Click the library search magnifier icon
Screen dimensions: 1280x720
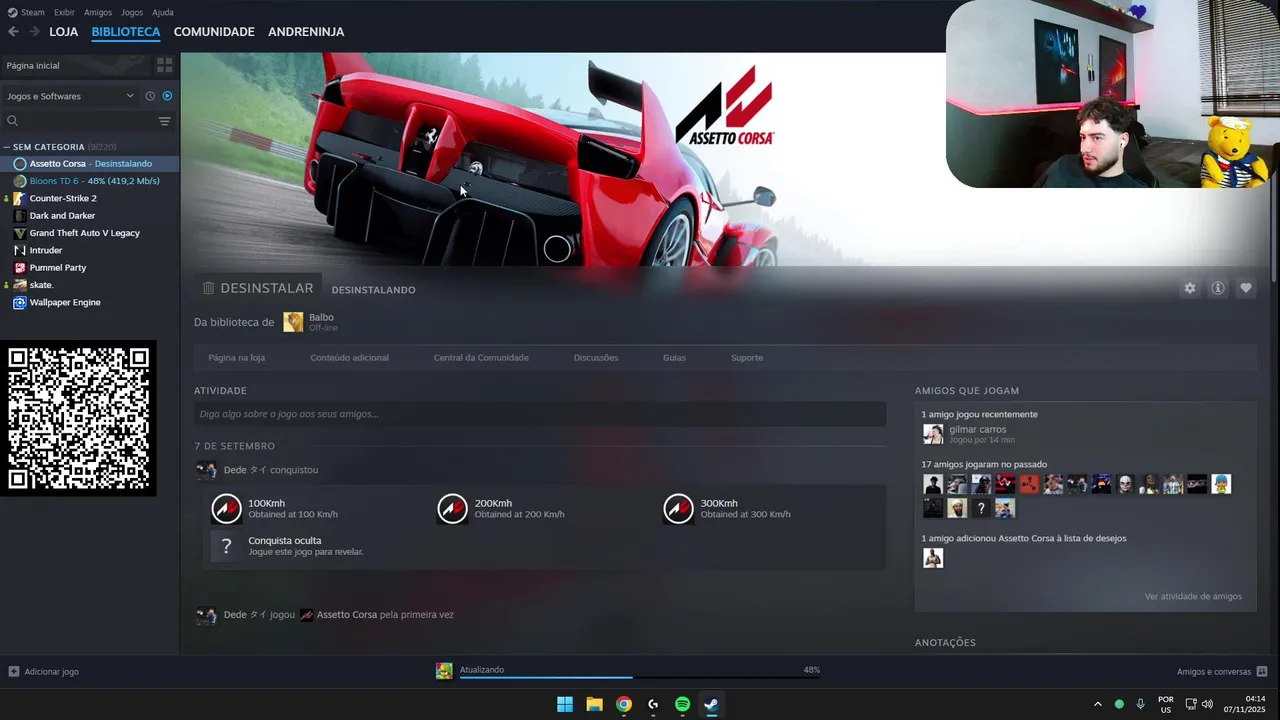(x=13, y=121)
